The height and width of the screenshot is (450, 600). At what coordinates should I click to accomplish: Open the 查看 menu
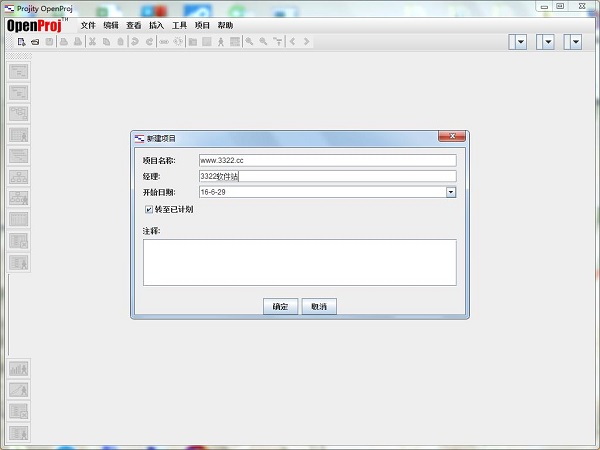134,25
